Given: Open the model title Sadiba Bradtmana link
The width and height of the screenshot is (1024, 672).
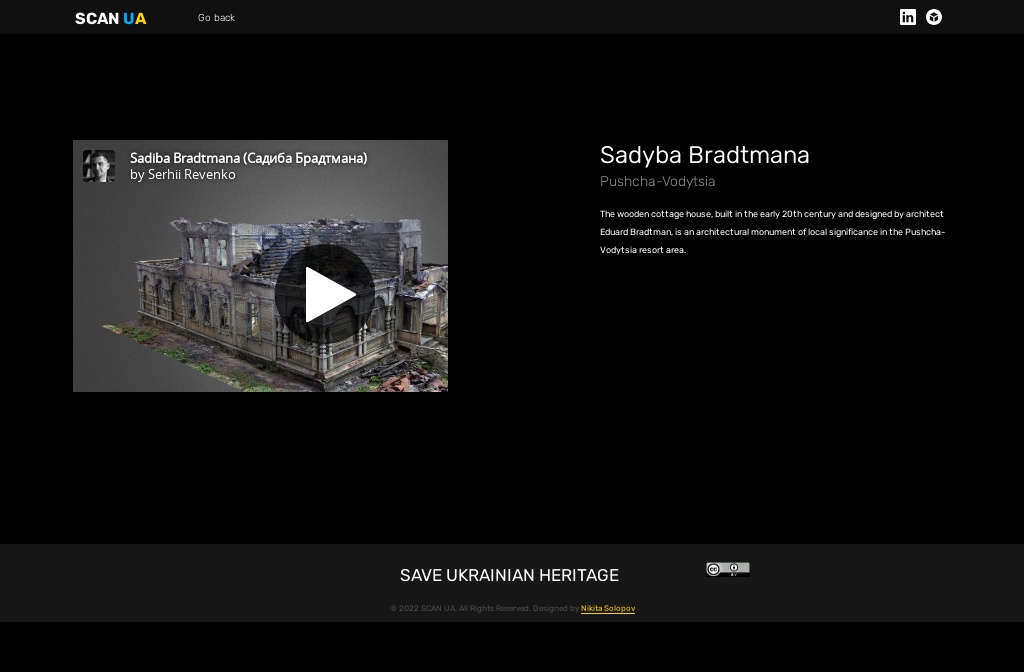Looking at the screenshot, I should click(x=248, y=158).
